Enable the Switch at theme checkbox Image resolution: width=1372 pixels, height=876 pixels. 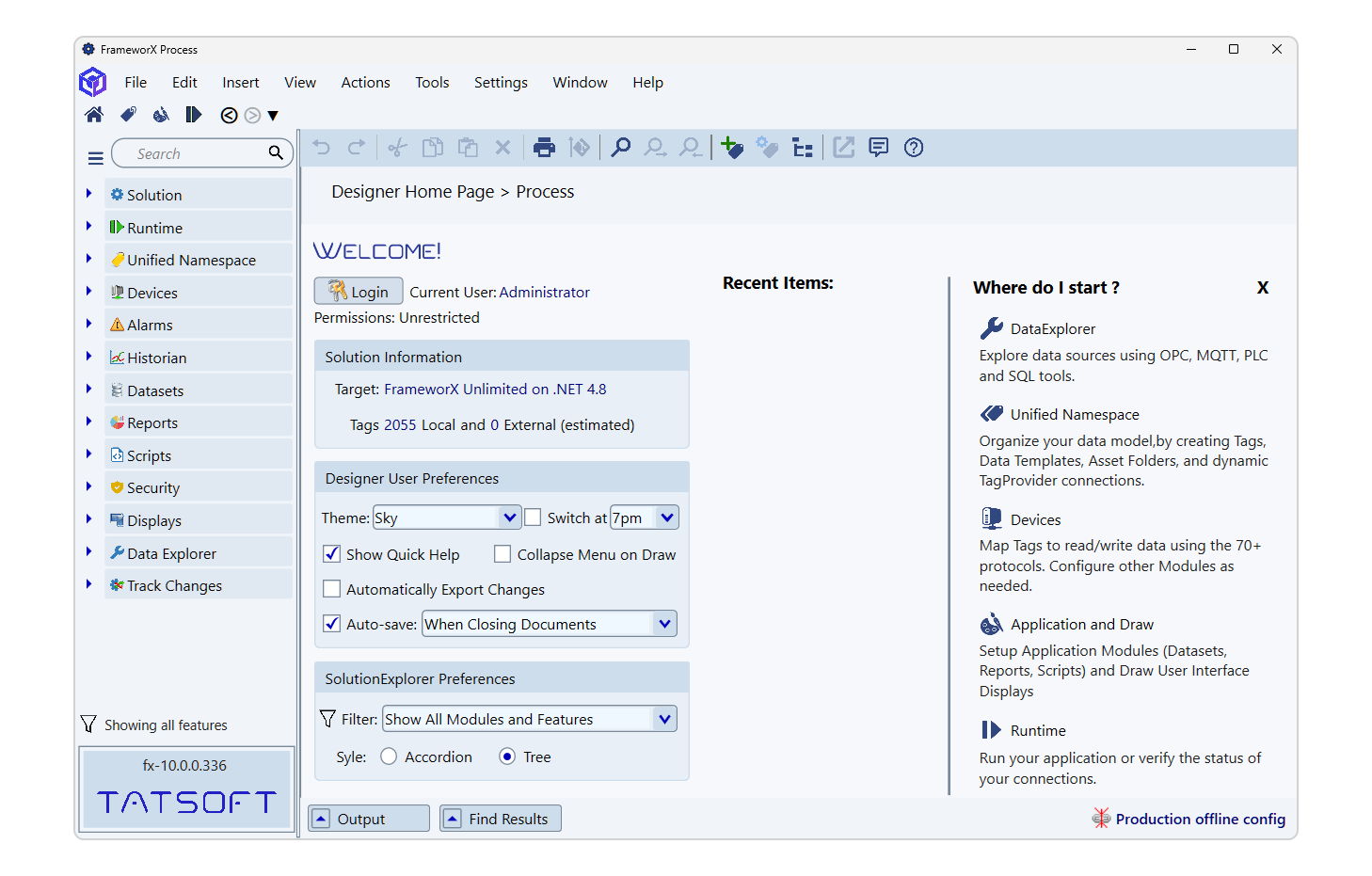pyautogui.click(x=533, y=518)
